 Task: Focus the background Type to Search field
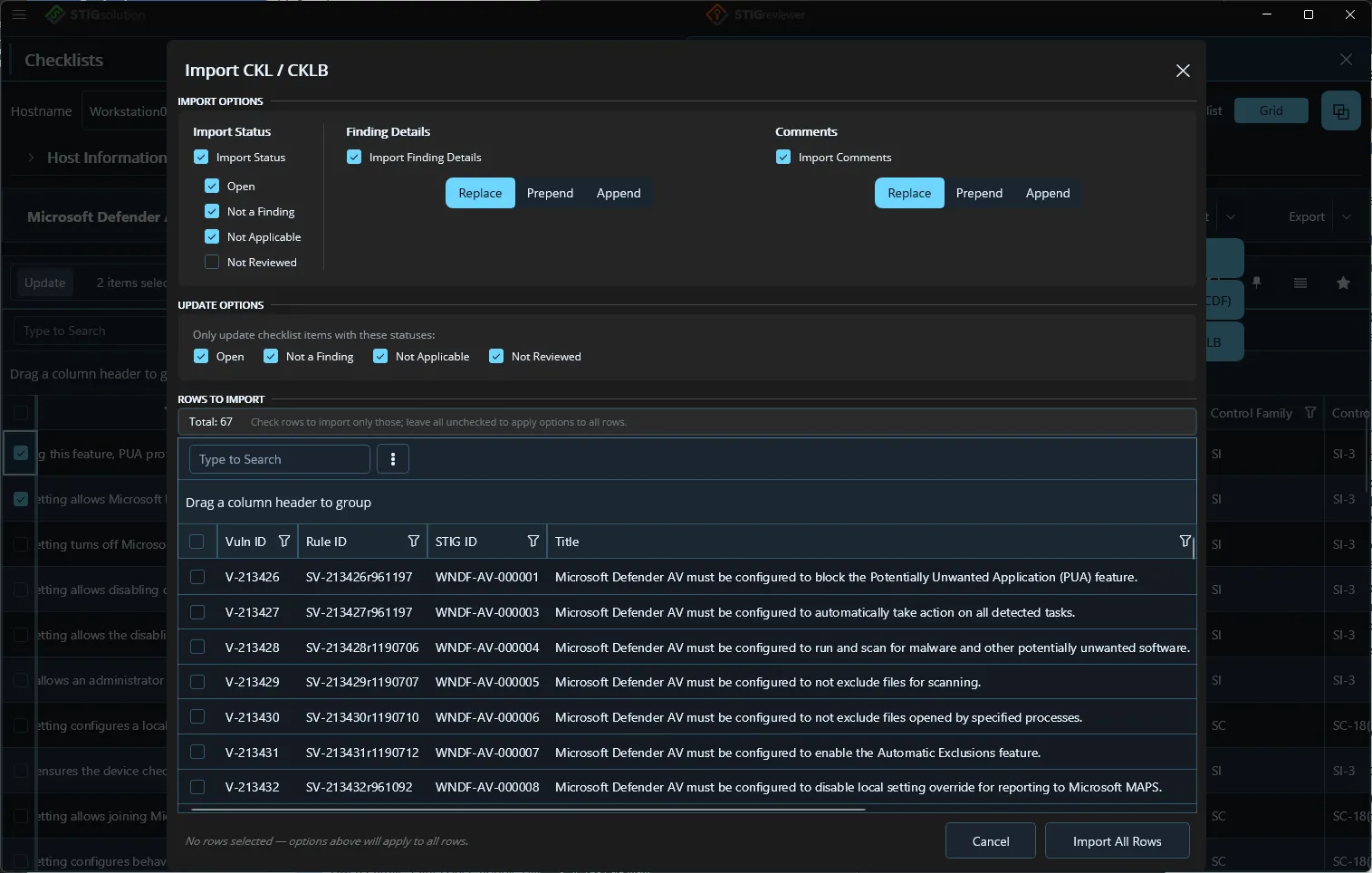coord(91,331)
